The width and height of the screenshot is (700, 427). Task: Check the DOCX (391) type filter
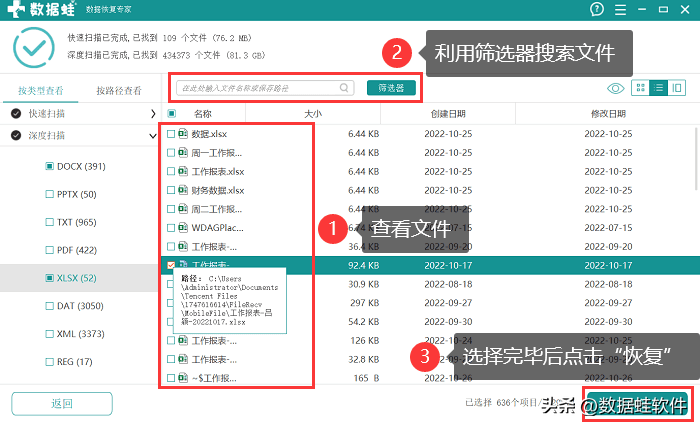(50, 166)
